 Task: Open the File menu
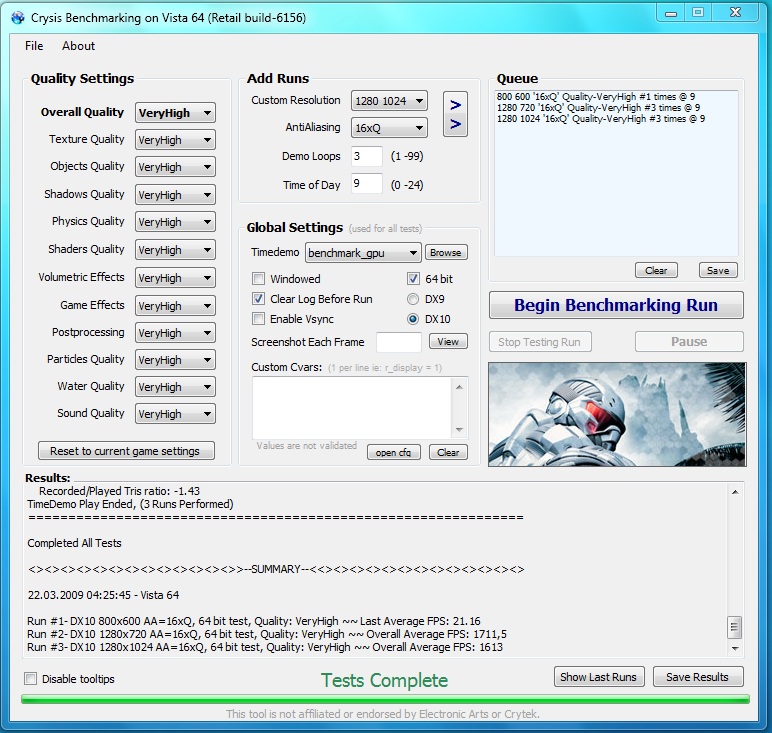(34, 46)
